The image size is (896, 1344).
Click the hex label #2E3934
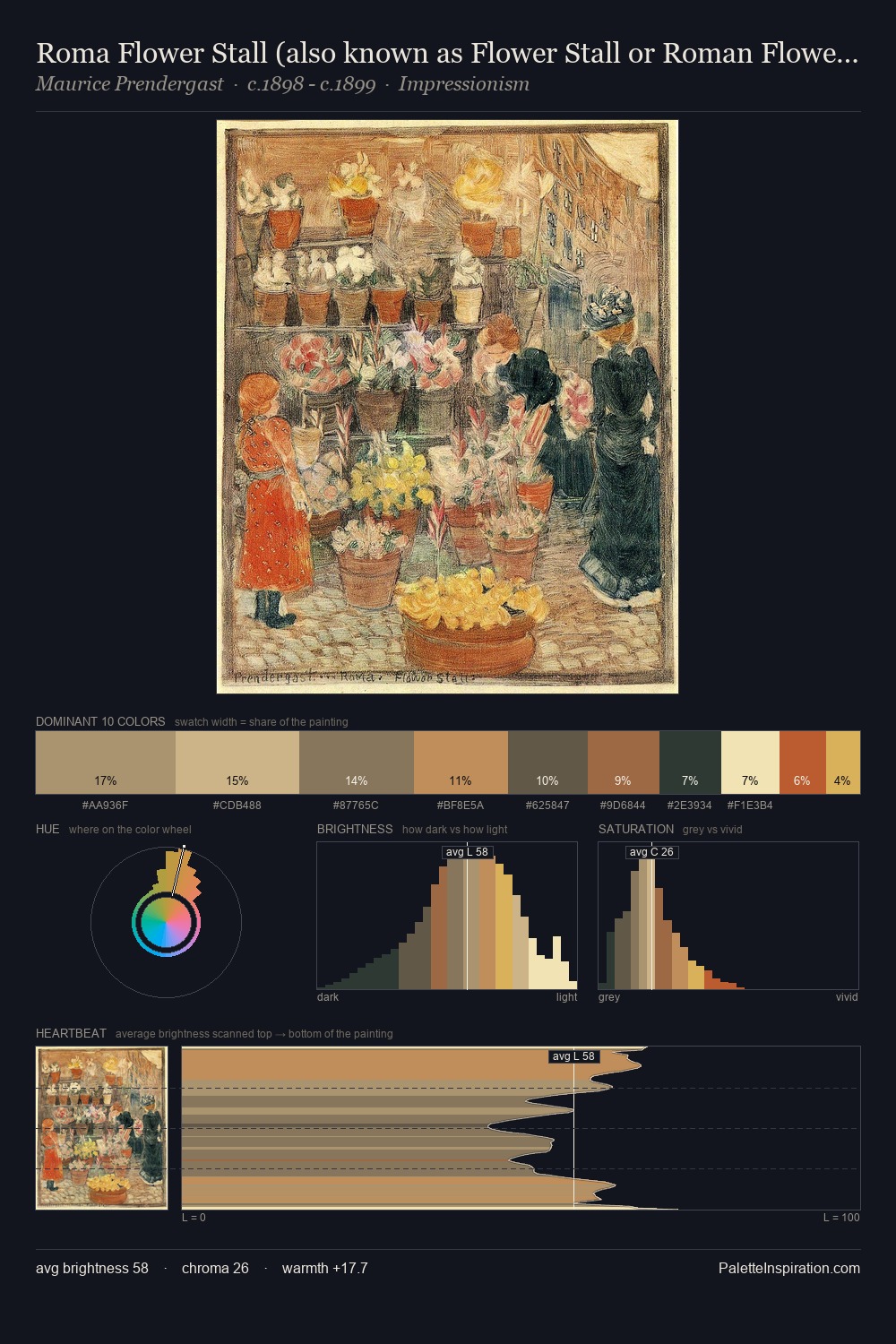(690, 806)
